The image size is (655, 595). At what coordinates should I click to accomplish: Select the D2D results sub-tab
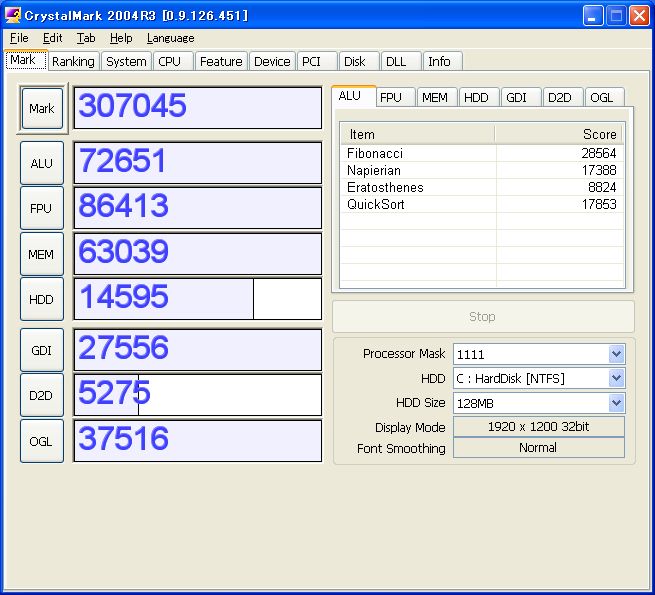click(x=562, y=98)
